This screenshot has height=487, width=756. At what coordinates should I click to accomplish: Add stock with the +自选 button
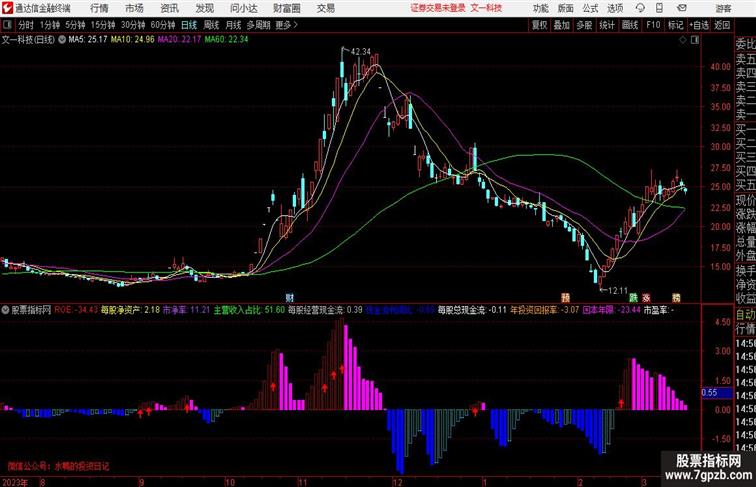(x=699, y=25)
